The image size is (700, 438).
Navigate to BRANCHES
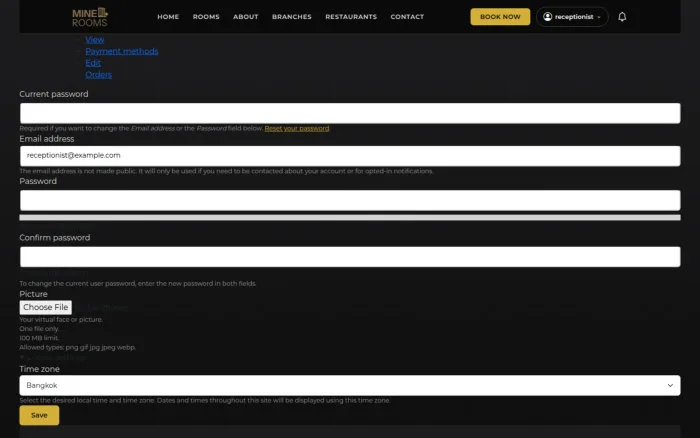(292, 17)
